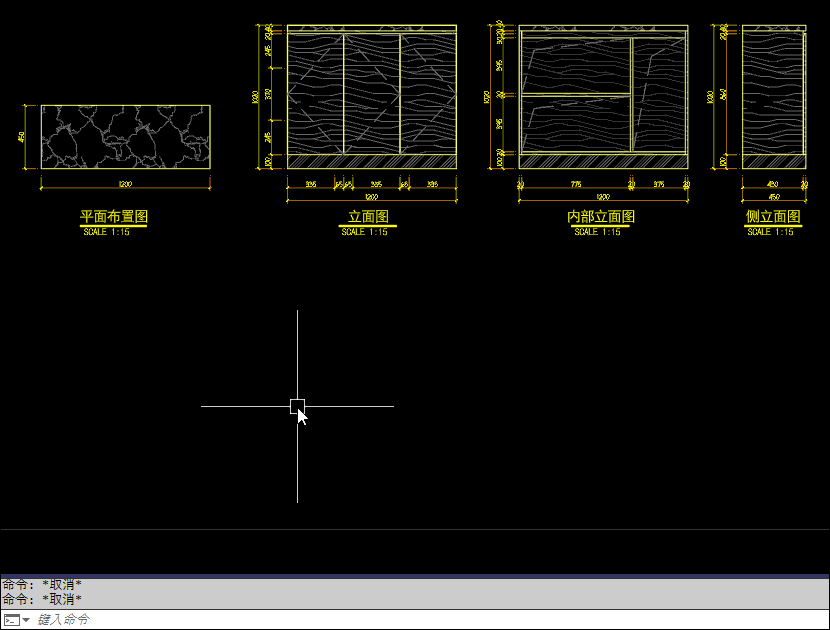Pick the SCALE 1:15 text under 侧立面图
Screen dimensions: 830x630
[770, 232]
